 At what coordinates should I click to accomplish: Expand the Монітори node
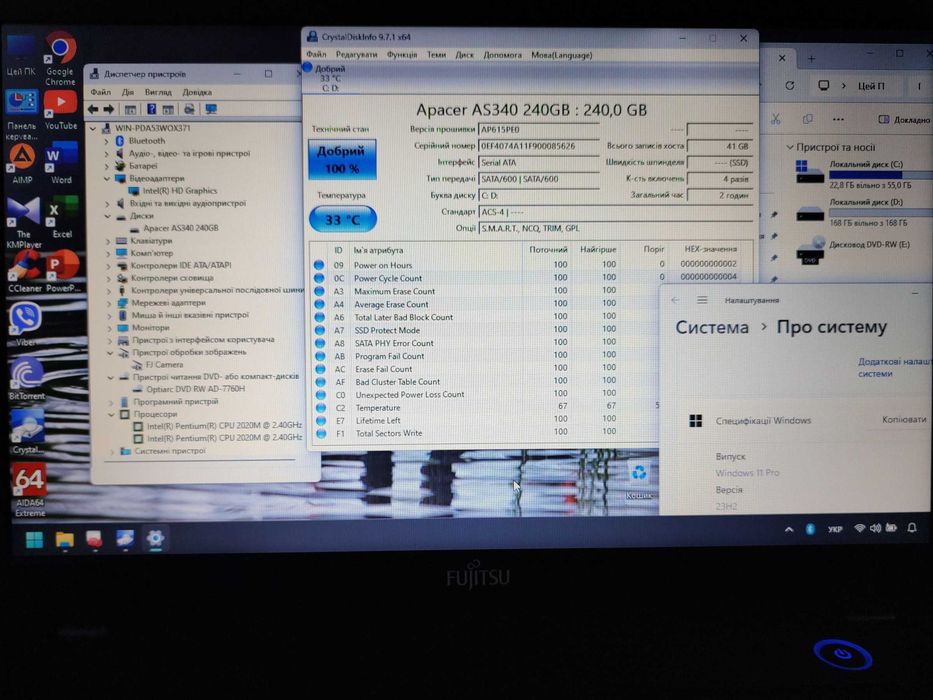click(109, 328)
